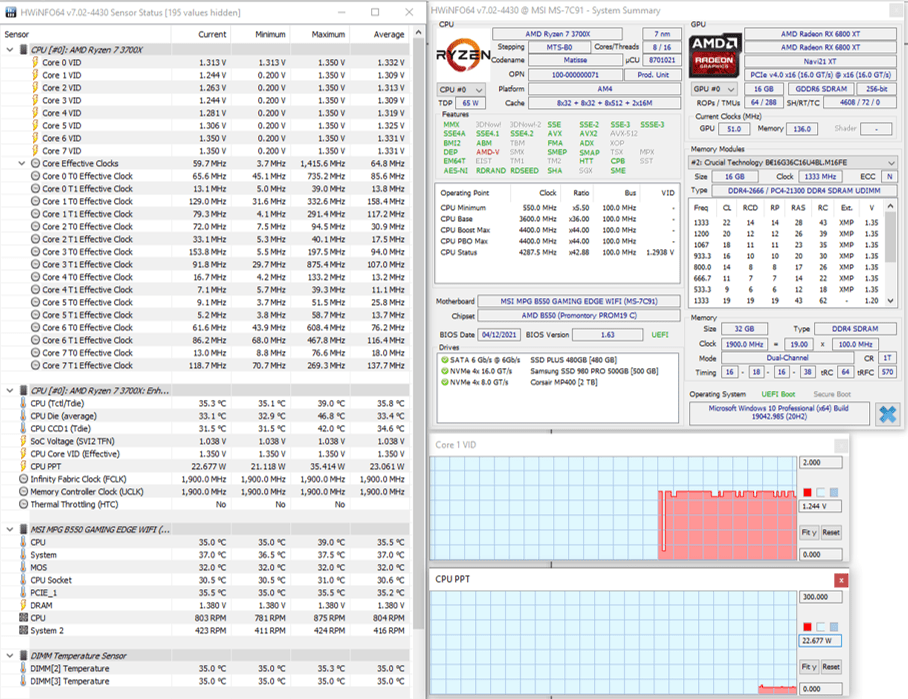This screenshot has width=908, height=699.
Task: Click the bolt icon next to SoC Voltage (SVI2 TFN)
Action: [x=23, y=441]
